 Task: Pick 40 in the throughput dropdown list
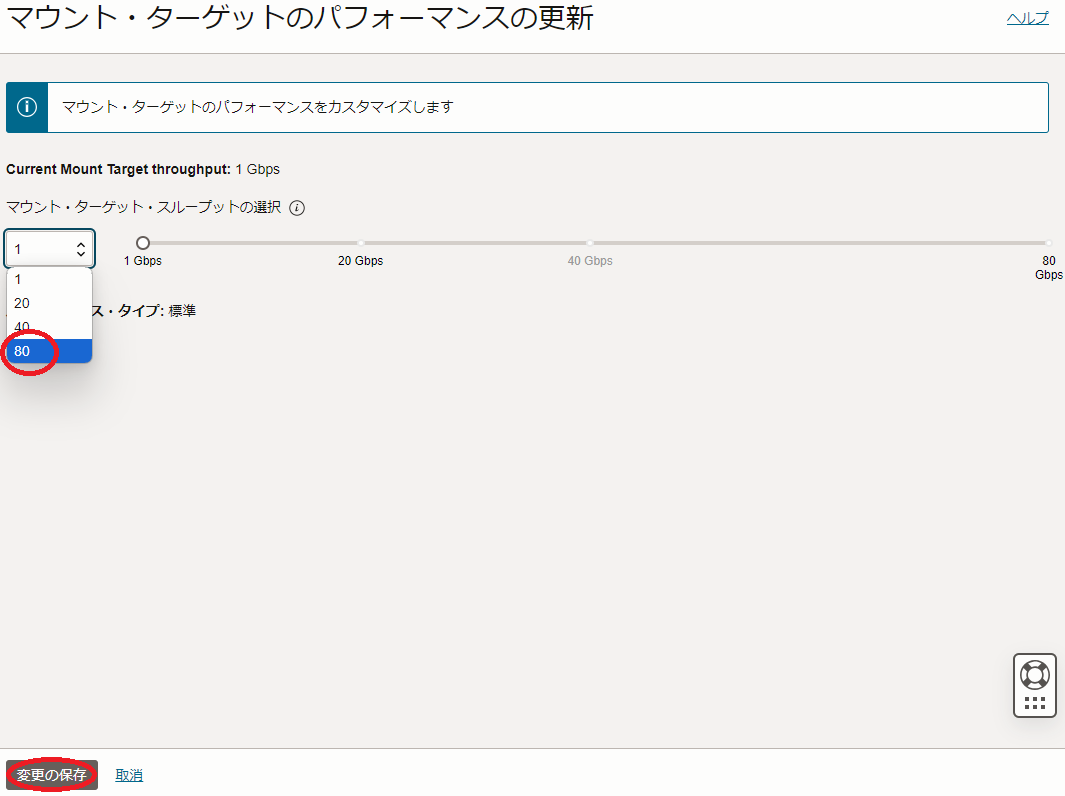22,327
